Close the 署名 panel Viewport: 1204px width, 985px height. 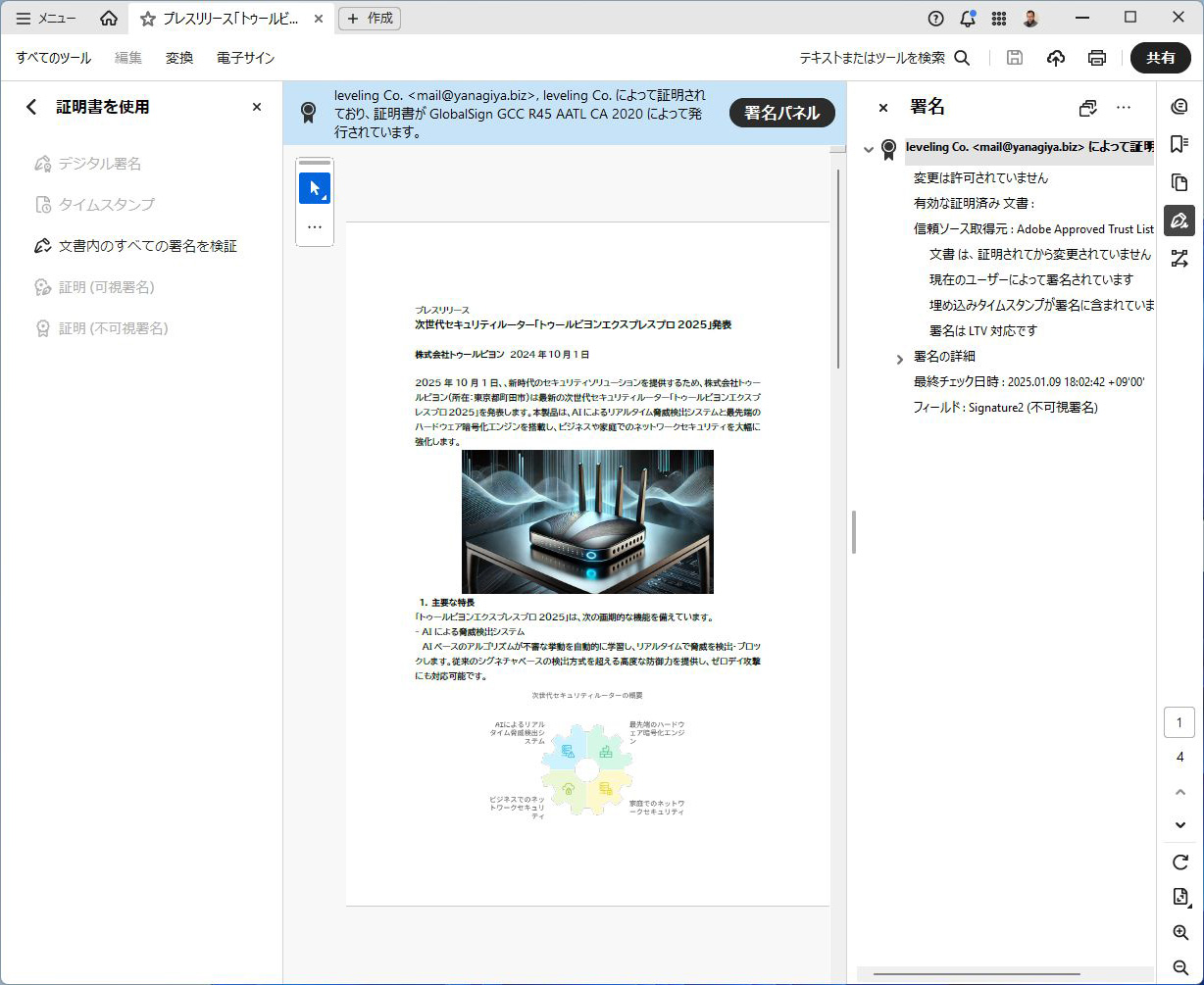(882, 108)
